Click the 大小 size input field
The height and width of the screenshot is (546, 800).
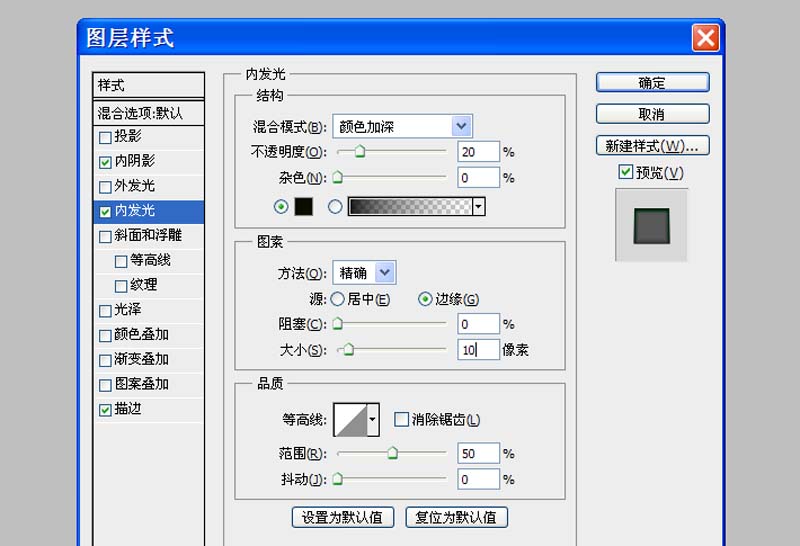point(477,350)
